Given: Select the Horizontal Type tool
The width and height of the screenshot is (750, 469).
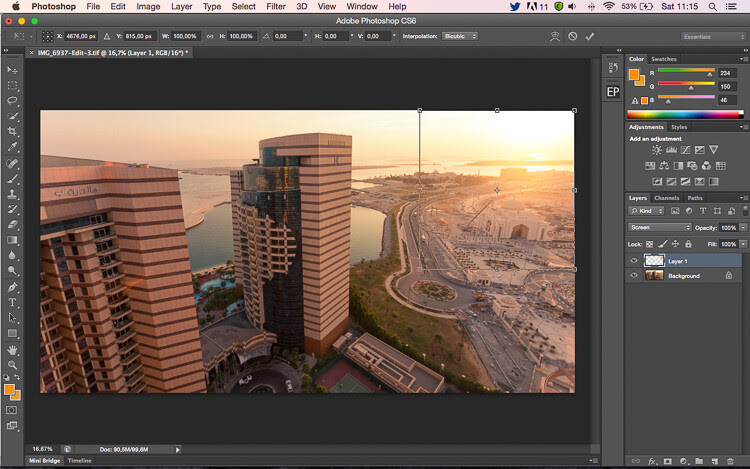Looking at the screenshot, I should tap(13, 302).
